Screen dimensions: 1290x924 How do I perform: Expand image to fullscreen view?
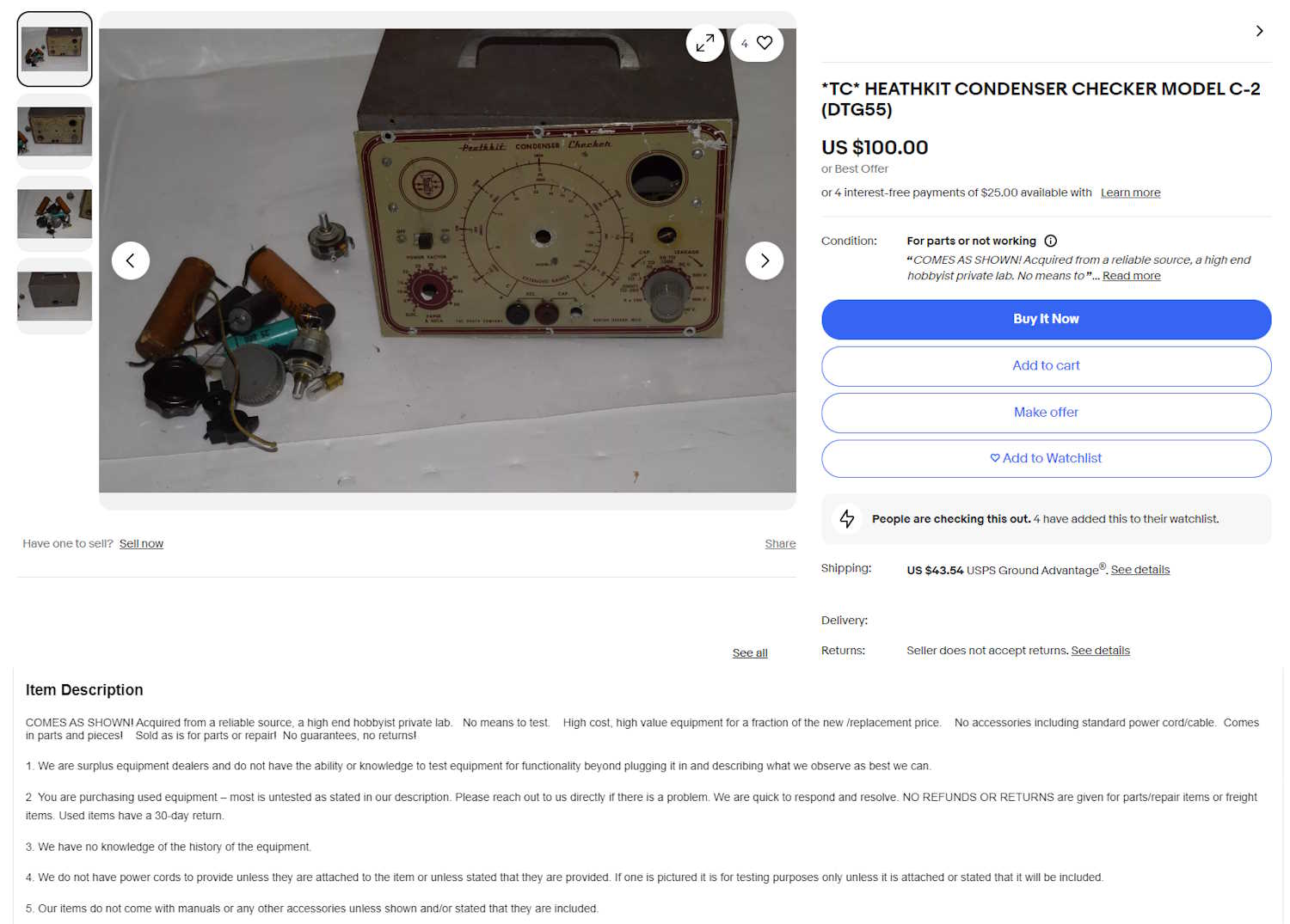click(705, 42)
